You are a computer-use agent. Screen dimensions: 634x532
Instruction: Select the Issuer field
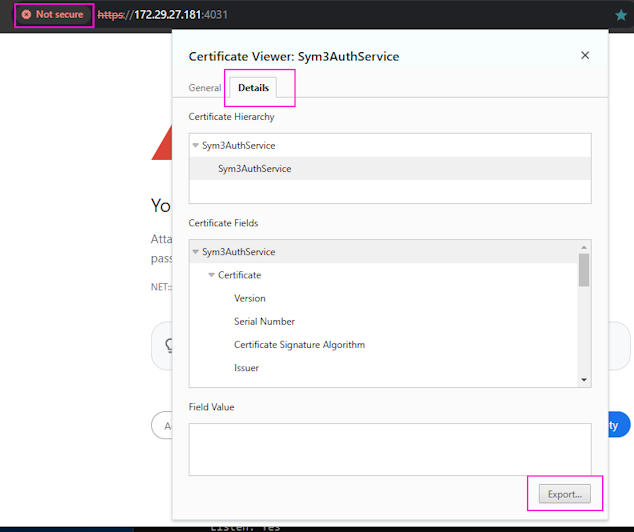tap(247, 368)
